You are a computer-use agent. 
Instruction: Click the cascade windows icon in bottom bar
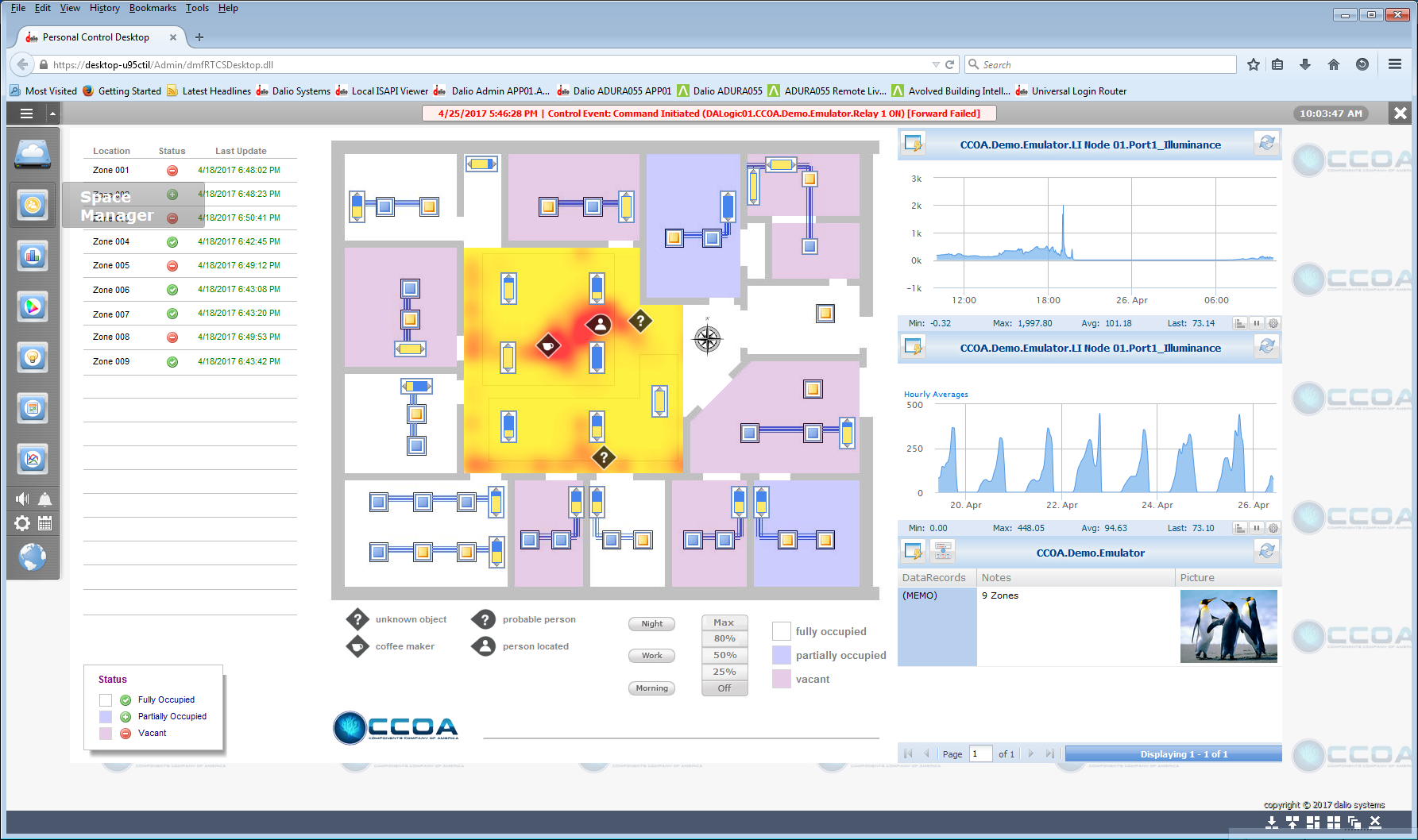click(1354, 823)
